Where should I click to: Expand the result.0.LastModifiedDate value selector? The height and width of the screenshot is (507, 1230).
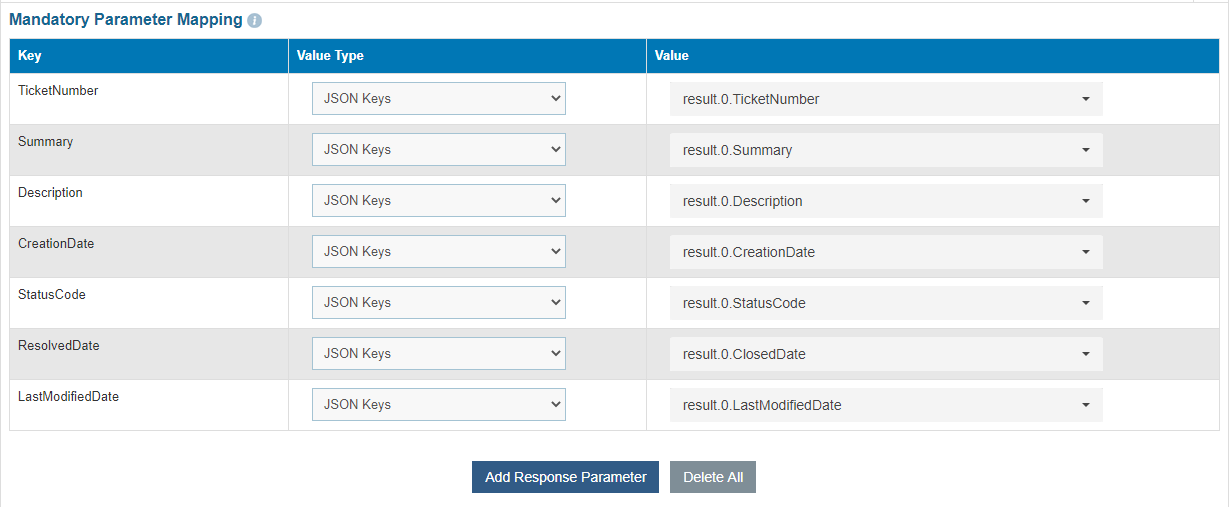886,405
